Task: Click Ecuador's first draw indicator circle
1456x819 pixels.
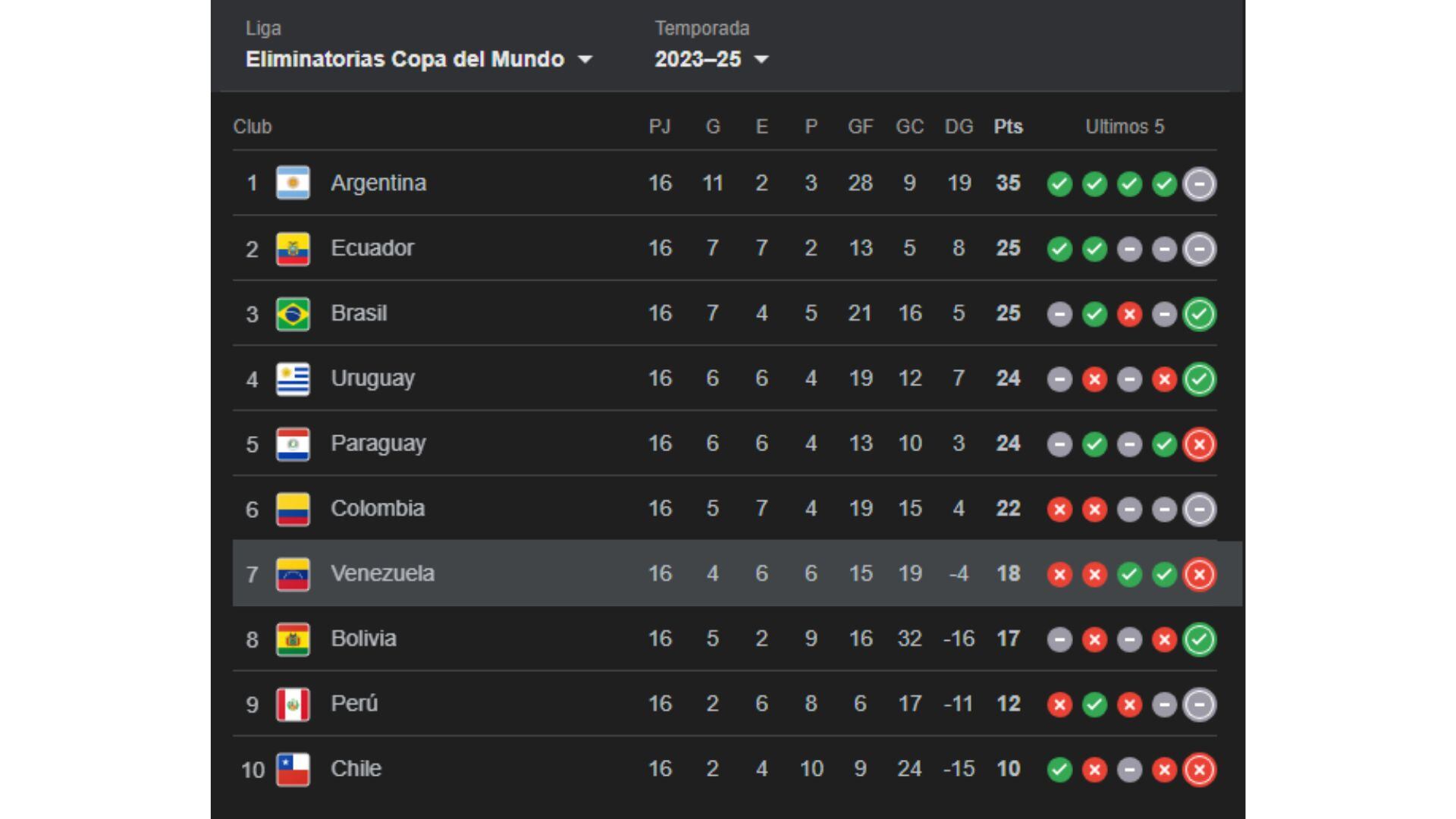Action: pos(1129,248)
